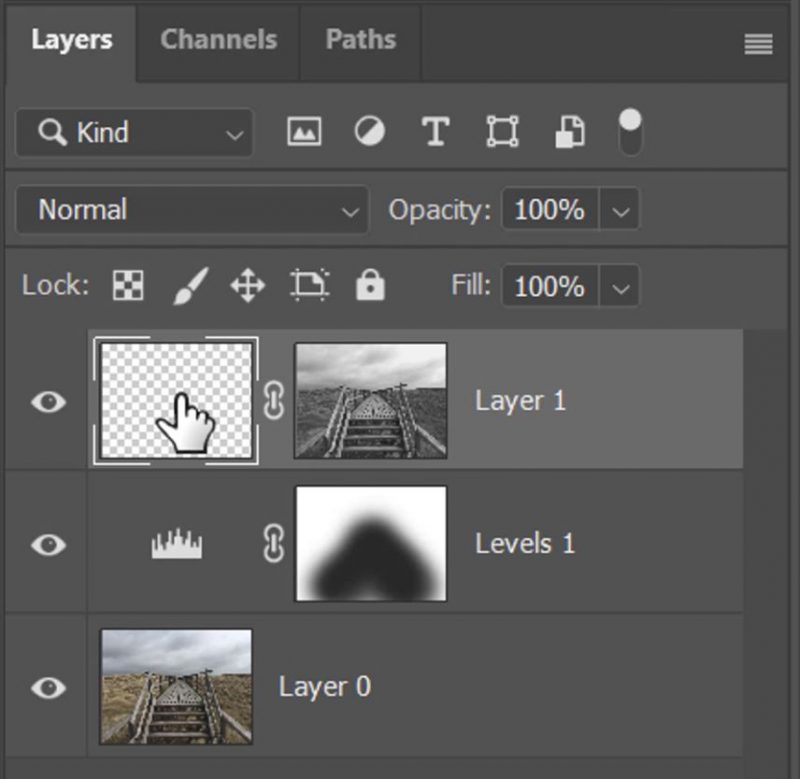Viewport: 800px width, 779px height.
Task: Click the adjustment layers filter icon
Action: pyautogui.click(x=369, y=131)
